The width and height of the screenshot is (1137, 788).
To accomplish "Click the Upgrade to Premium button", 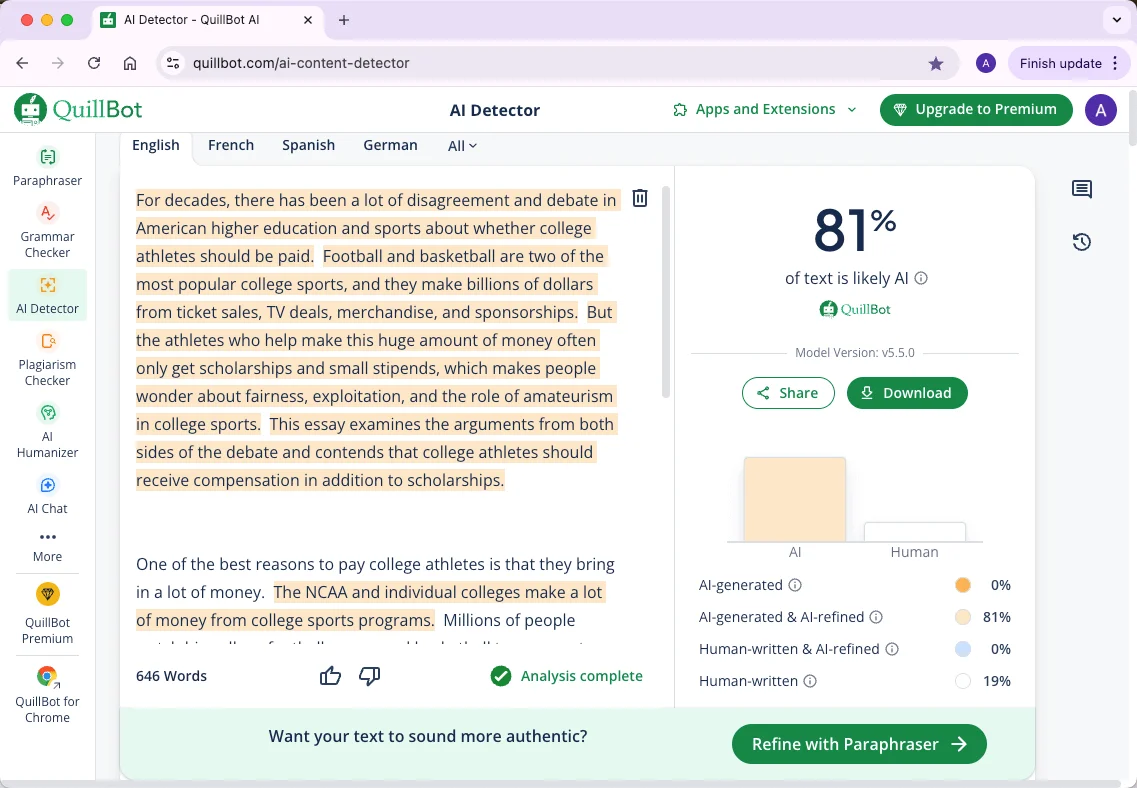I will (976, 109).
